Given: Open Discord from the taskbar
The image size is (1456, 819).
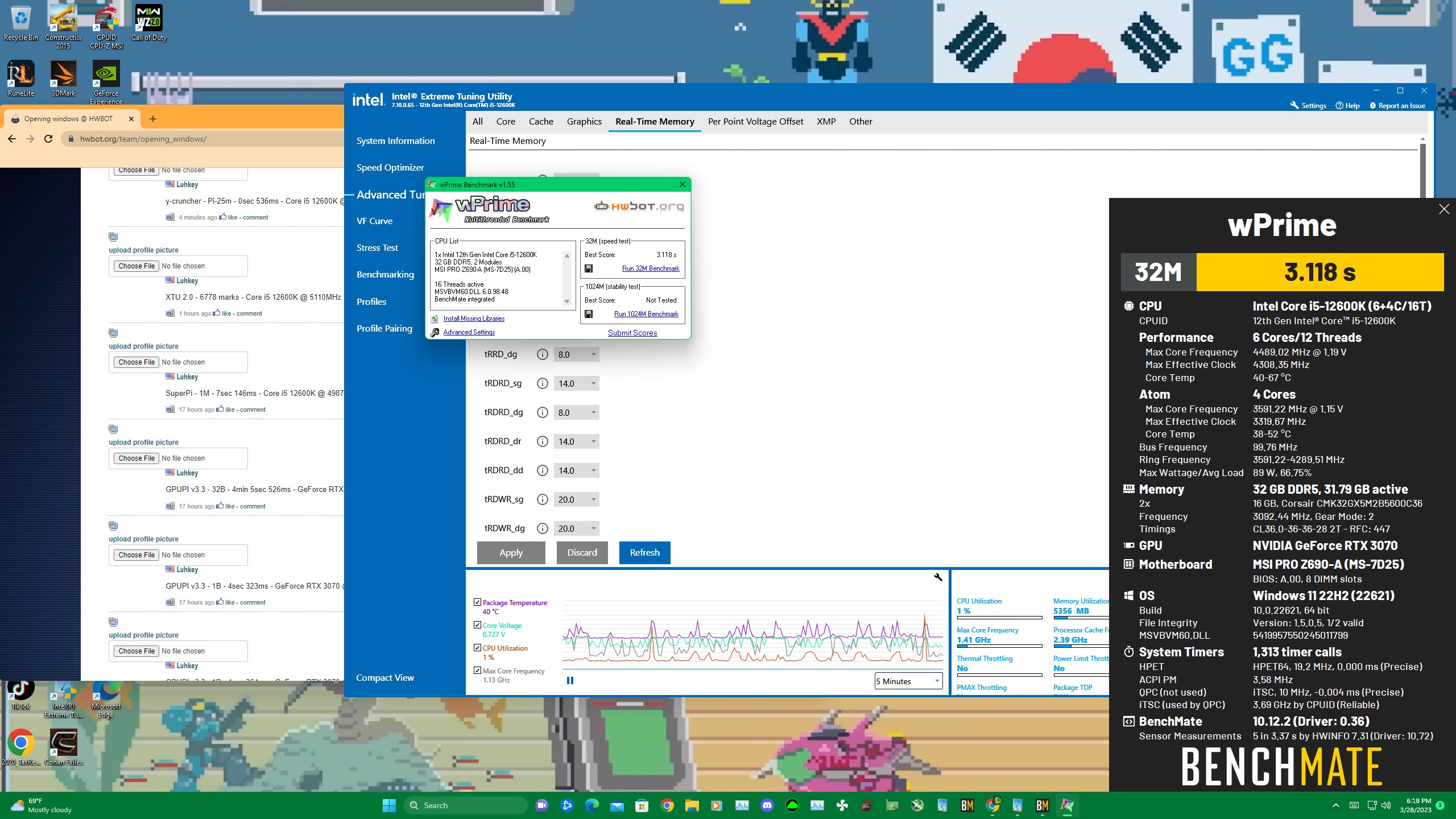Looking at the screenshot, I should pyautogui.click(x=767, y=805).
